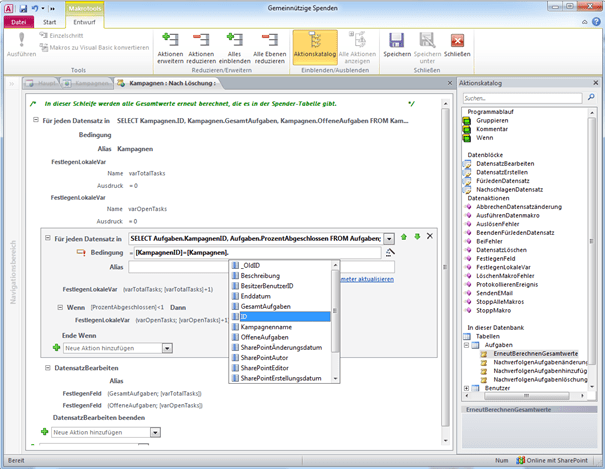Select SendenEMail data action
Image resolution: width=605 pixels, height=469 pixels.
pos(494,293)
